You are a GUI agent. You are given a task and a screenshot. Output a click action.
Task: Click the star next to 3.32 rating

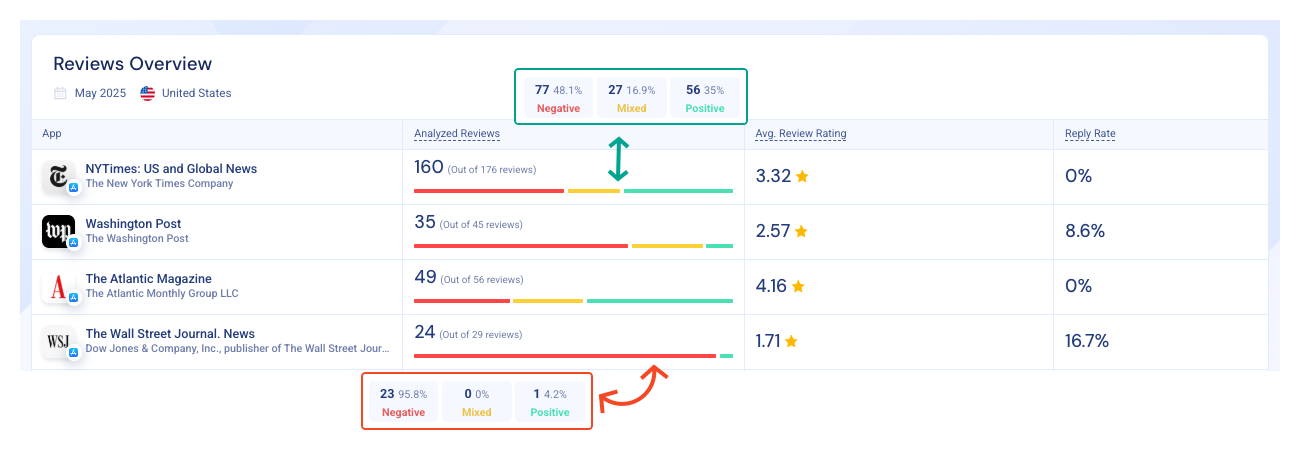(x=802, y=177)
